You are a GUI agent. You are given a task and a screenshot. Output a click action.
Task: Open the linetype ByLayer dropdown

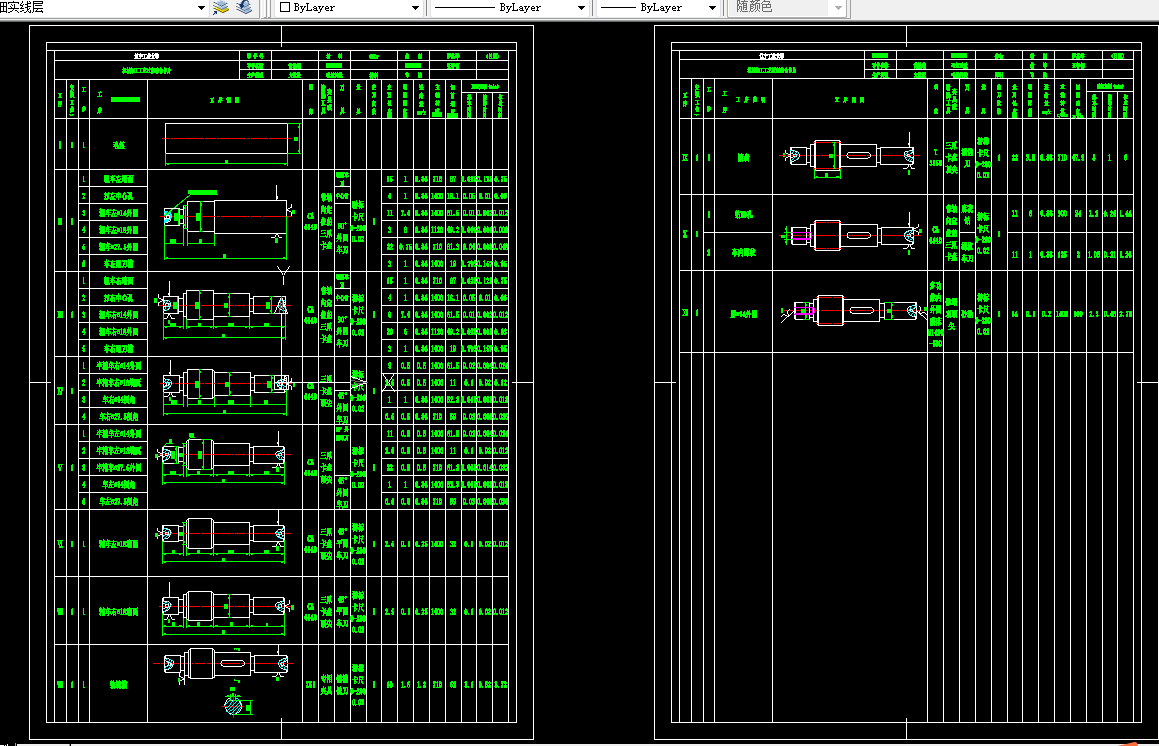(581, 8)
